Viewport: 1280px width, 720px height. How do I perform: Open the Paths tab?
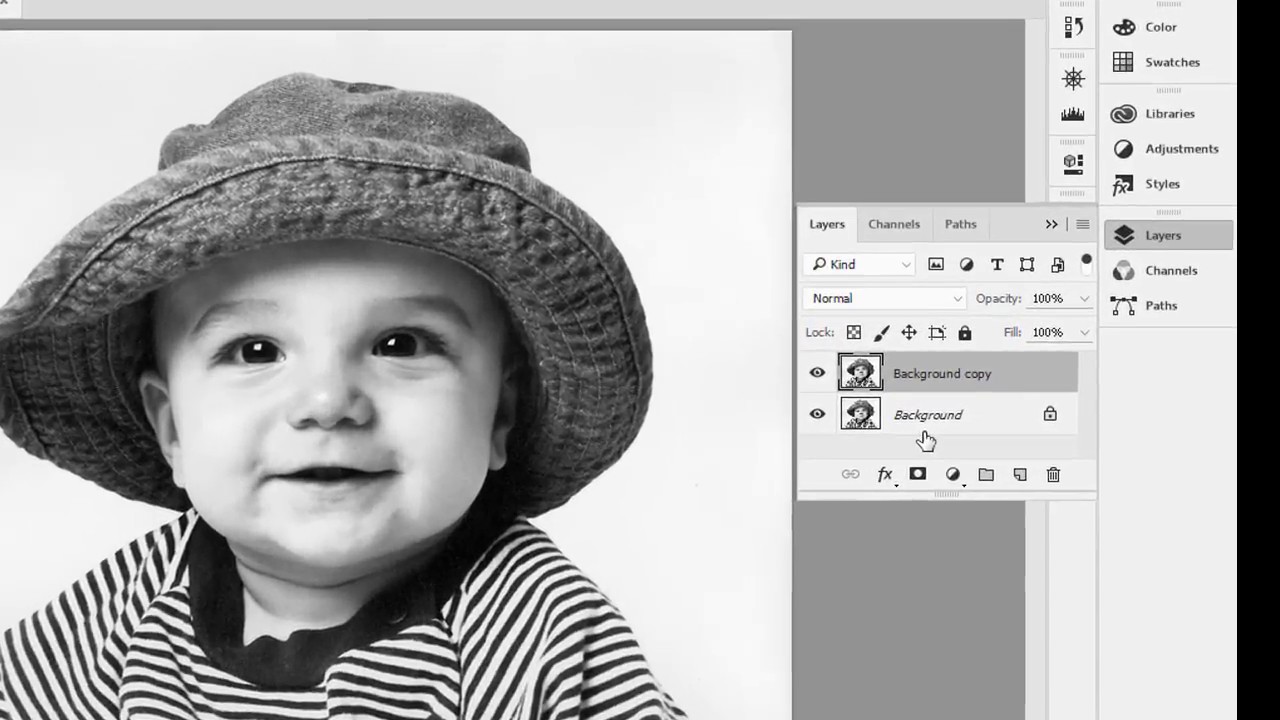tap(960, 224)
